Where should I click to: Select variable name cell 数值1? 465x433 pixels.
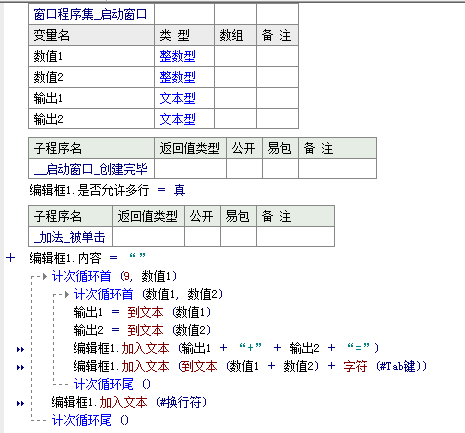click(x=91, y=56)
